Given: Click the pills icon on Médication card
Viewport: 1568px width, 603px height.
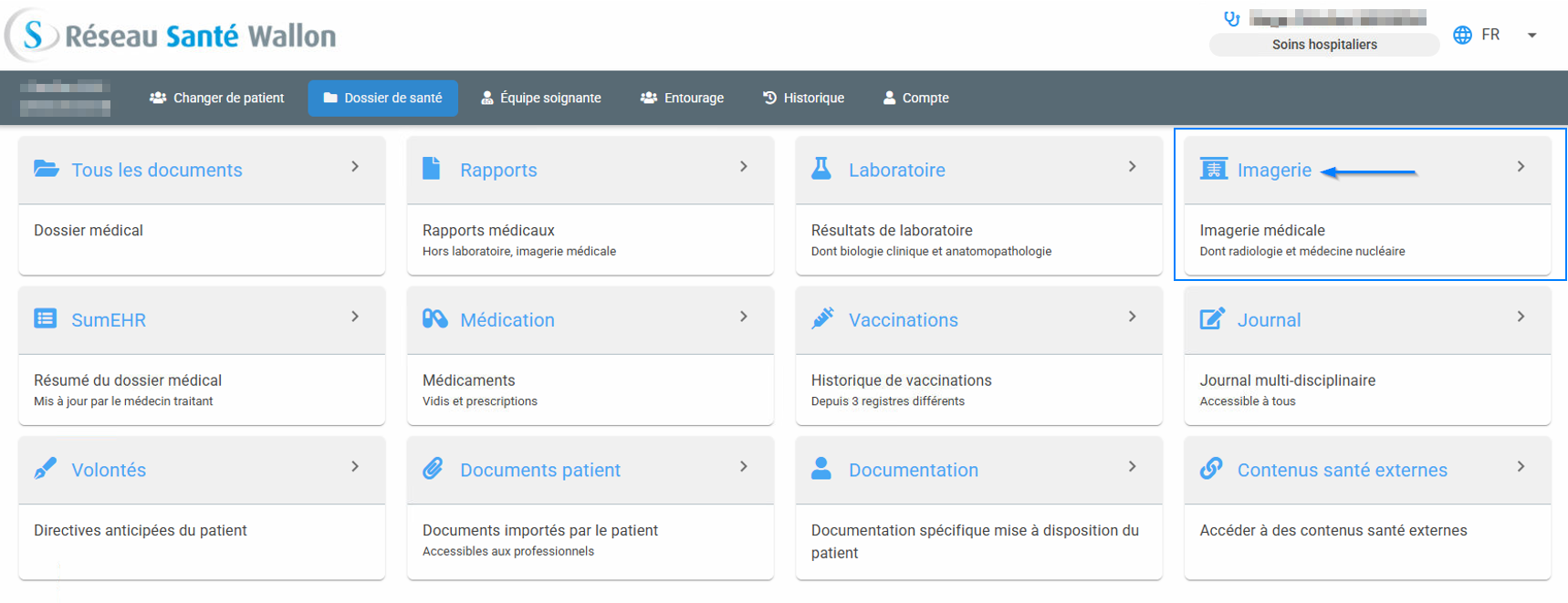Looking at the screenshot, I should pyautogui.click(x=434, y=318).
